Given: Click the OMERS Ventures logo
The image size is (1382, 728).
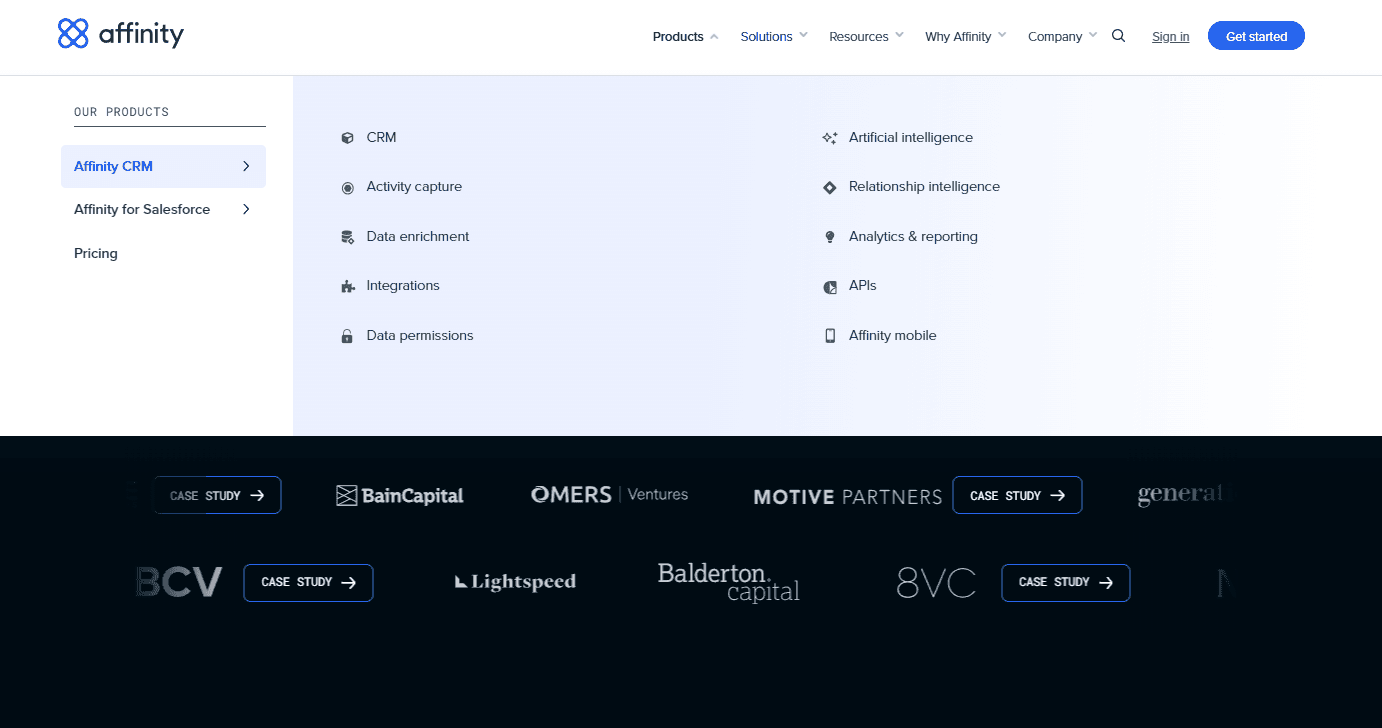Looking at the screenshot, I should [609, 494].
